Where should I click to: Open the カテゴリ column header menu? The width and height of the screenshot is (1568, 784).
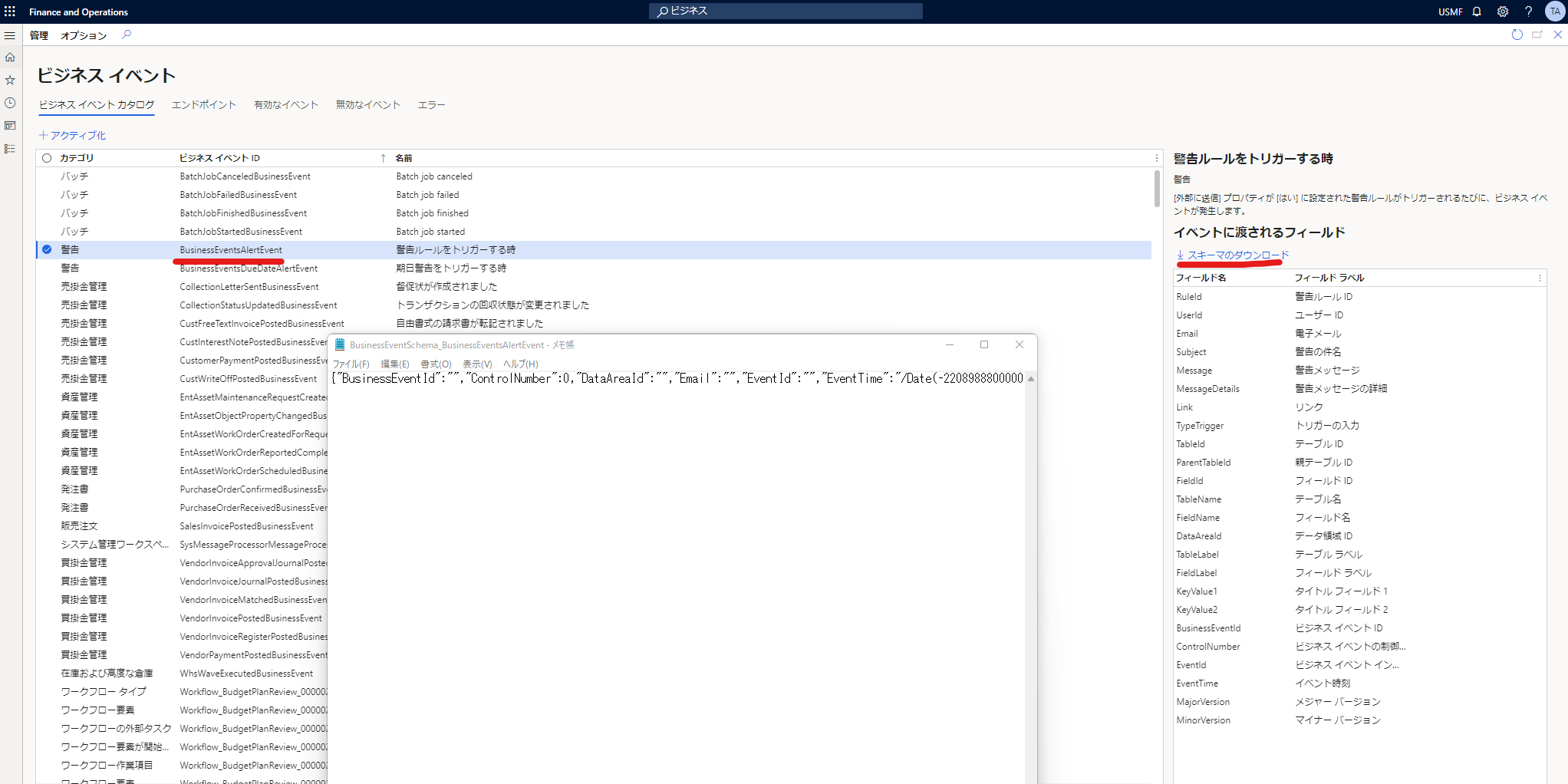[x=77, y=158]
